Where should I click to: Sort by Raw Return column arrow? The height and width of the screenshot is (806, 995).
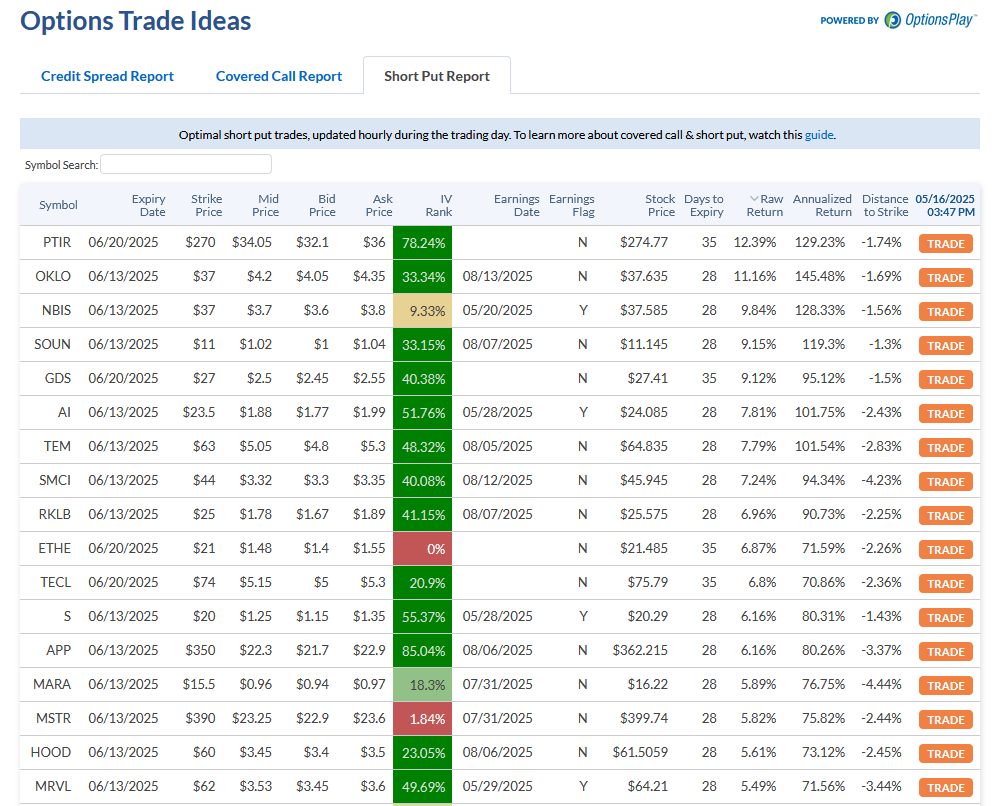click(x=754, y=199)
